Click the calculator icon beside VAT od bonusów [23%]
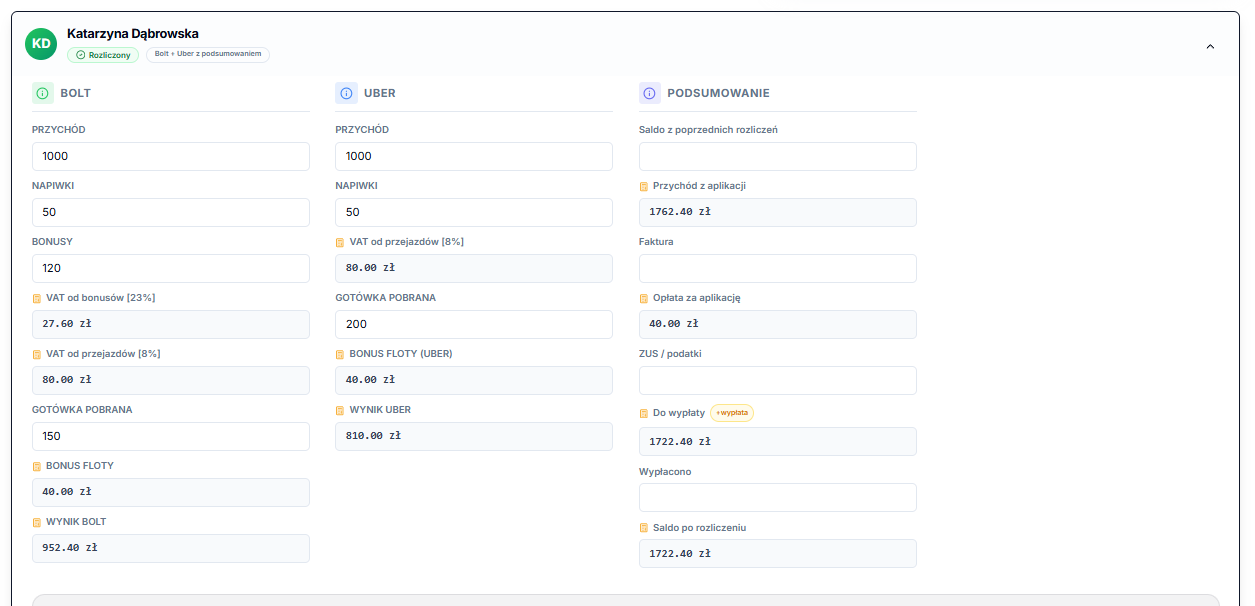Viewport: 1255px width, 606px height. [x=37, y=298]
